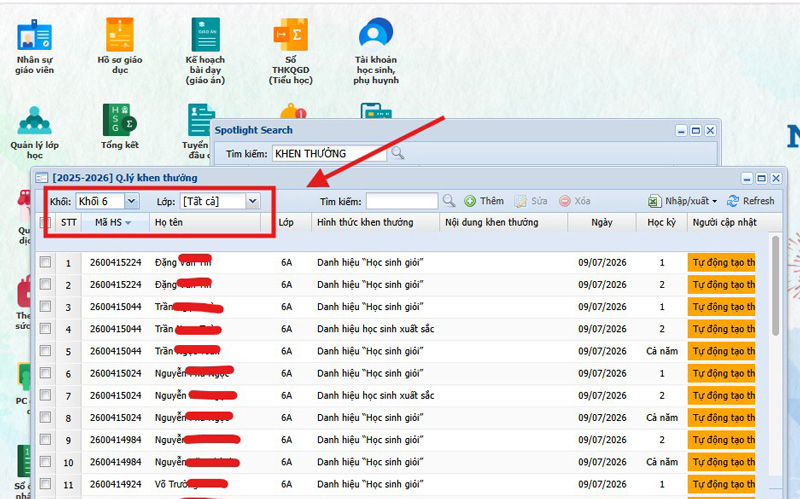The image size is (800, 499).
Task: Check the row 7 checkbox
Action: pos(45,395)
